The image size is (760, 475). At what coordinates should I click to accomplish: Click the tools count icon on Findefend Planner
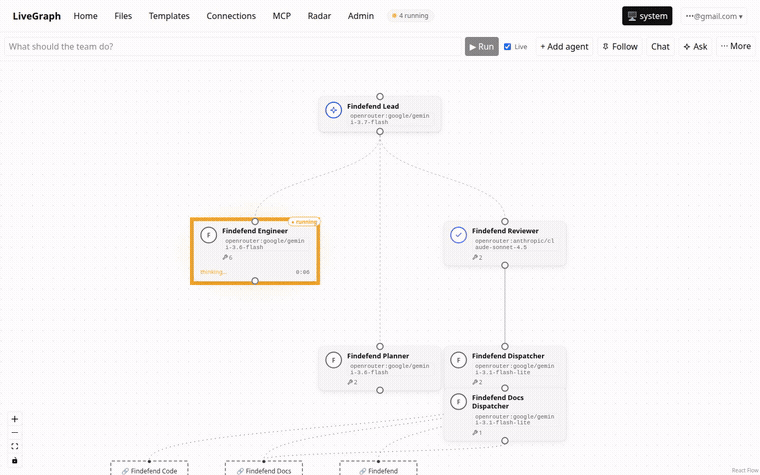tap(352, 382)
